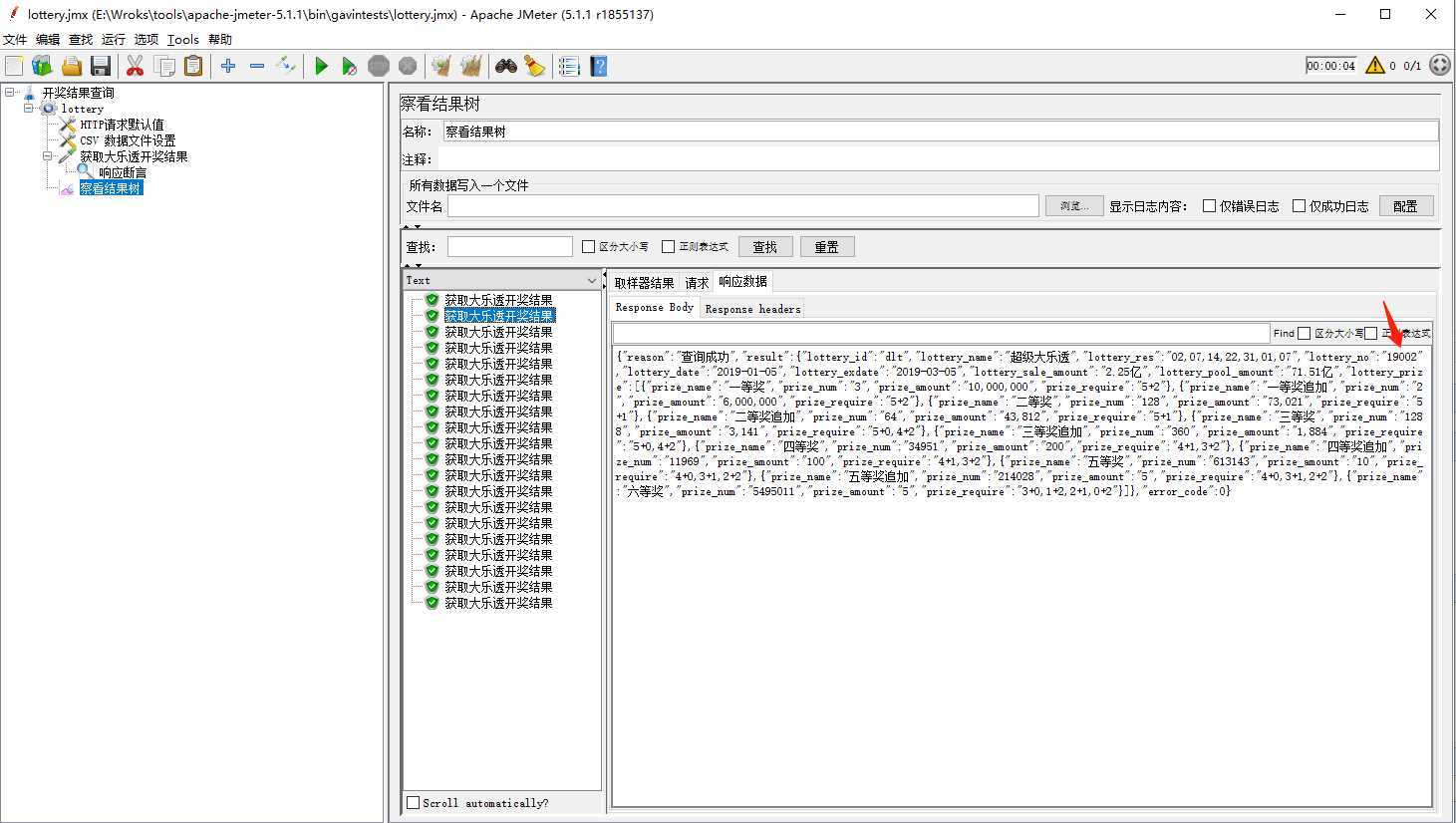Collapse the 获取大乐透开奖结果 sampler node

point(48,156)
